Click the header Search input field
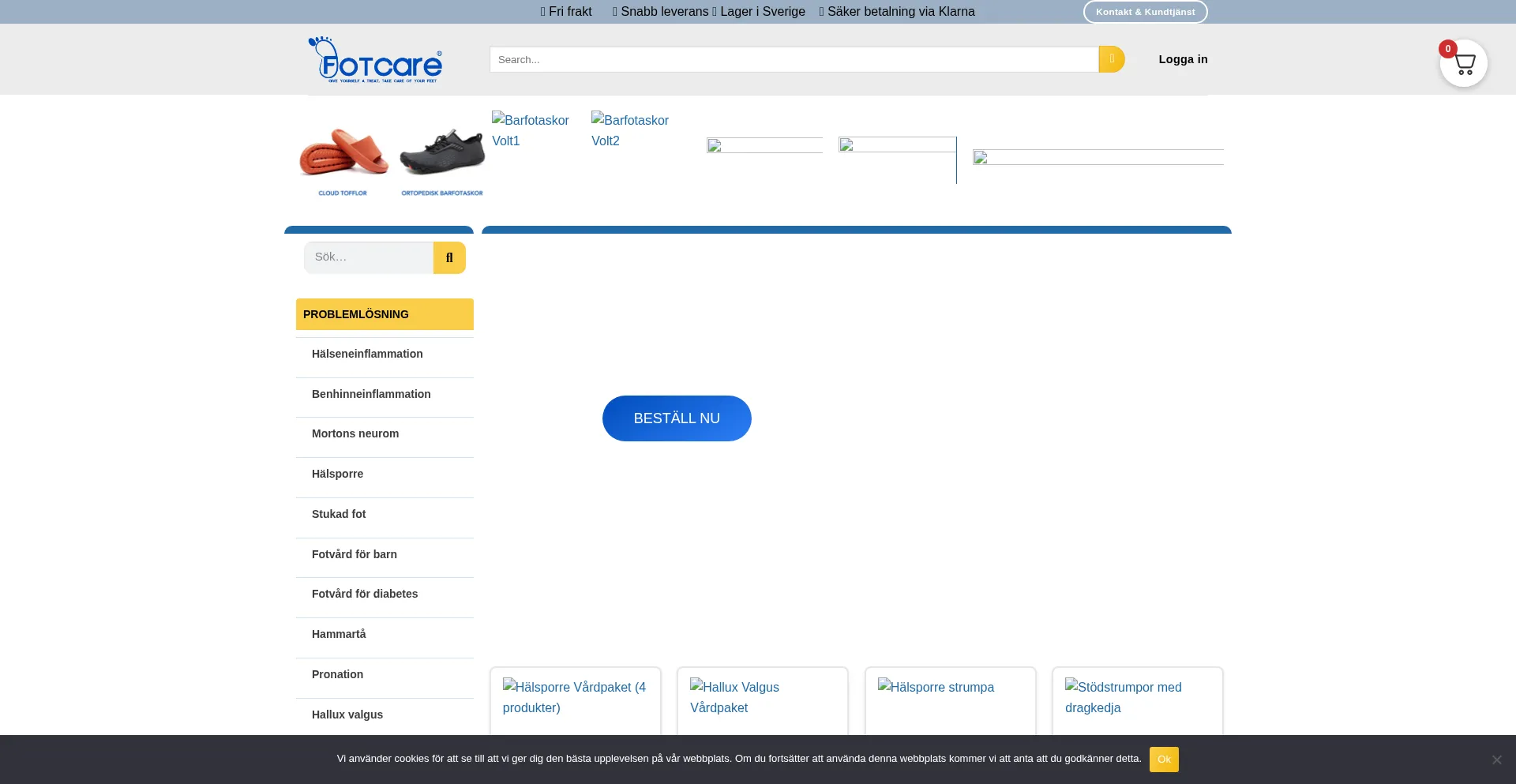The width and height of the screenshot is (1516, 784). coord(794,59)
